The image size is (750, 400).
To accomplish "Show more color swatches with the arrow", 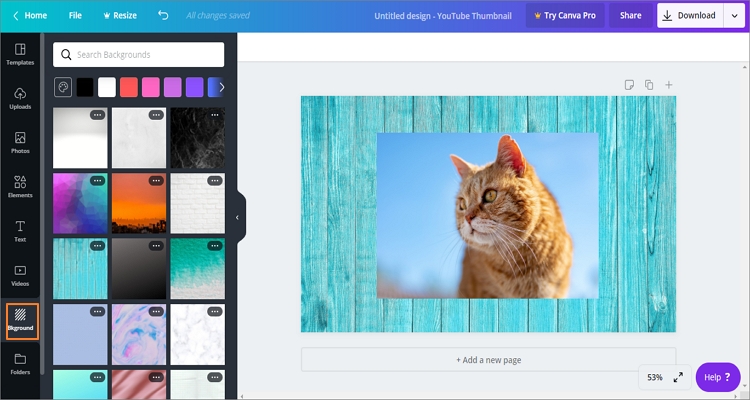I will (x=221, y=87).
